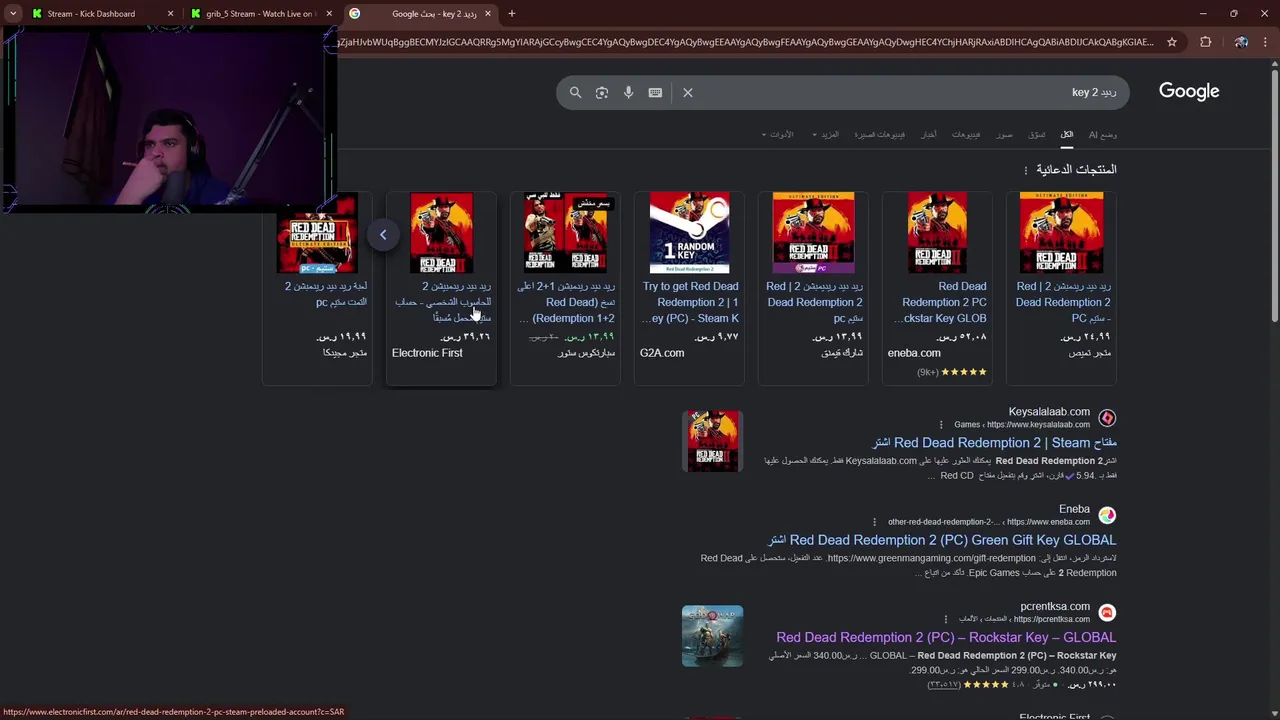Open a new browser tab
1280x720 pixels.
pos(511,14)
